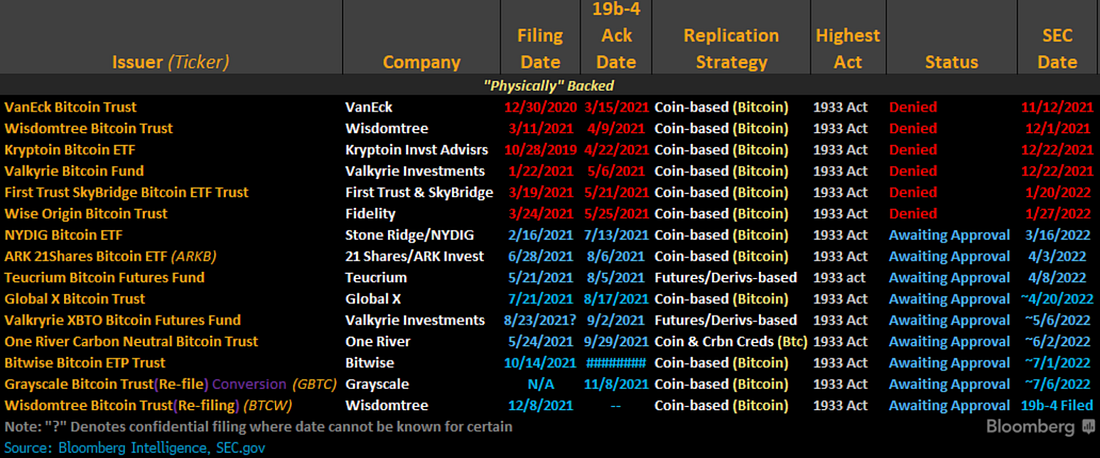Select NYDIG's Awaiting Approval status cell

click(x=949, y=235)
